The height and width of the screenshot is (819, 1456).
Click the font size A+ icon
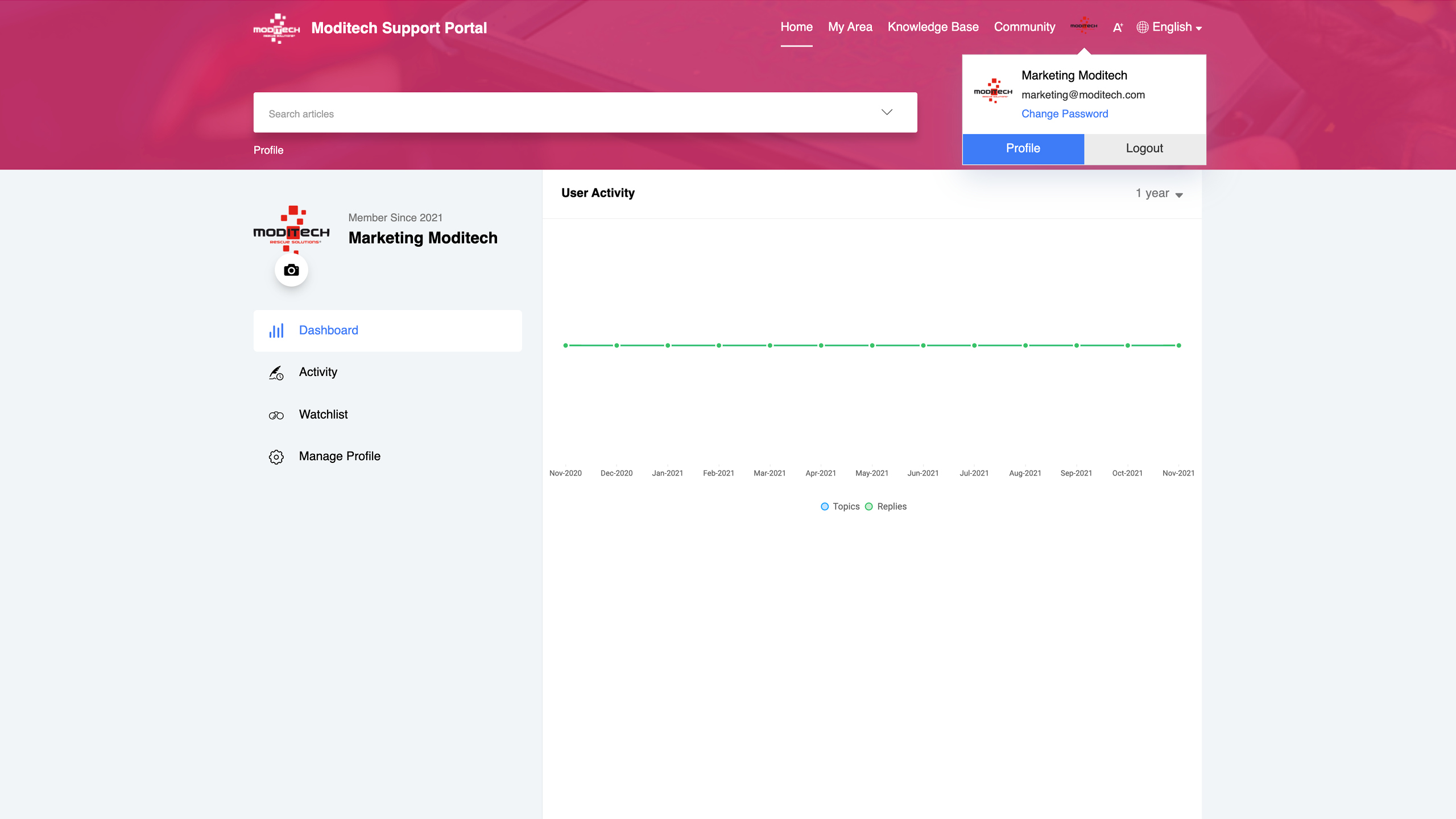[1118, 27]
